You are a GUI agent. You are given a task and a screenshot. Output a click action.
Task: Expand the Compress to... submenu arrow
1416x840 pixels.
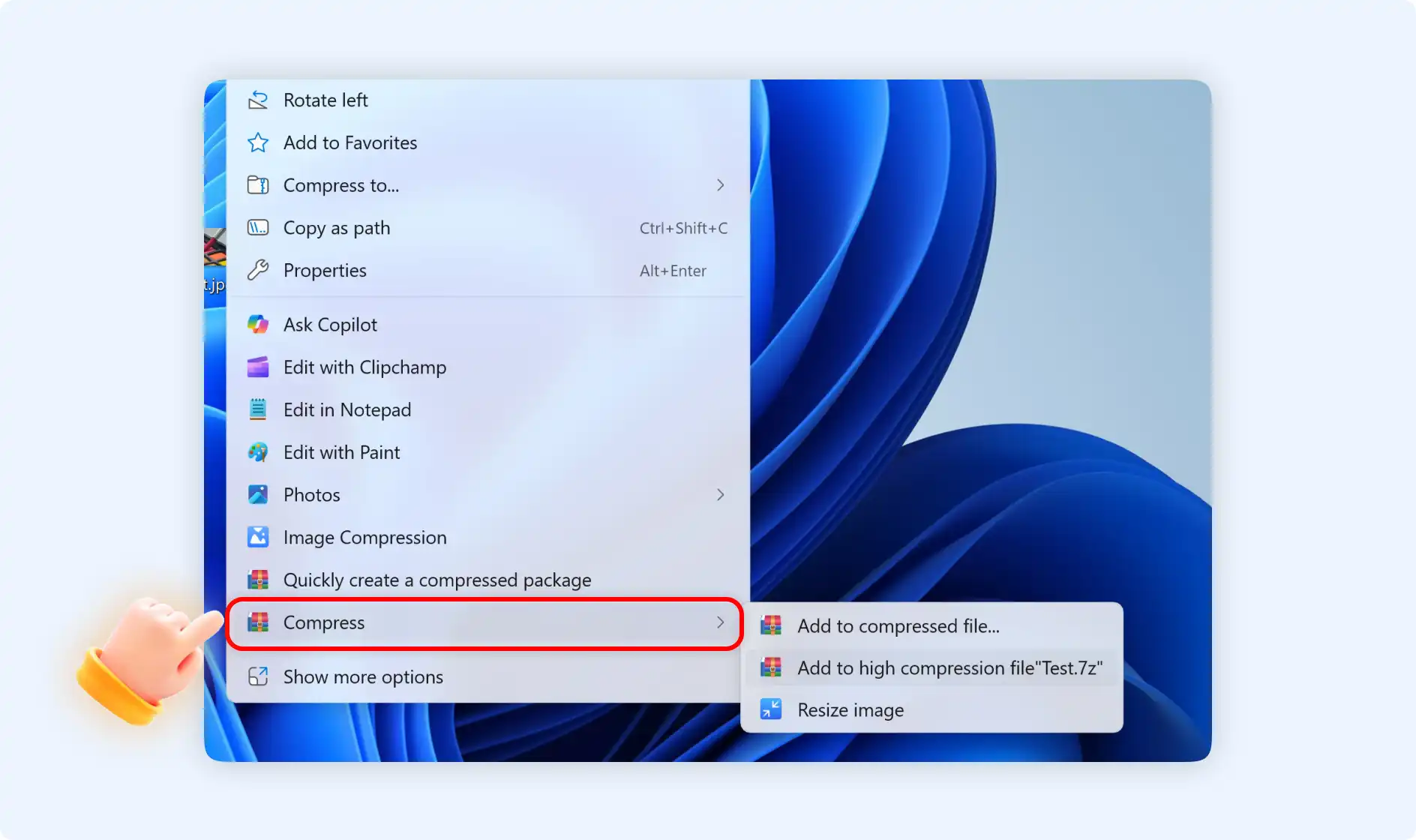(720, 185)
